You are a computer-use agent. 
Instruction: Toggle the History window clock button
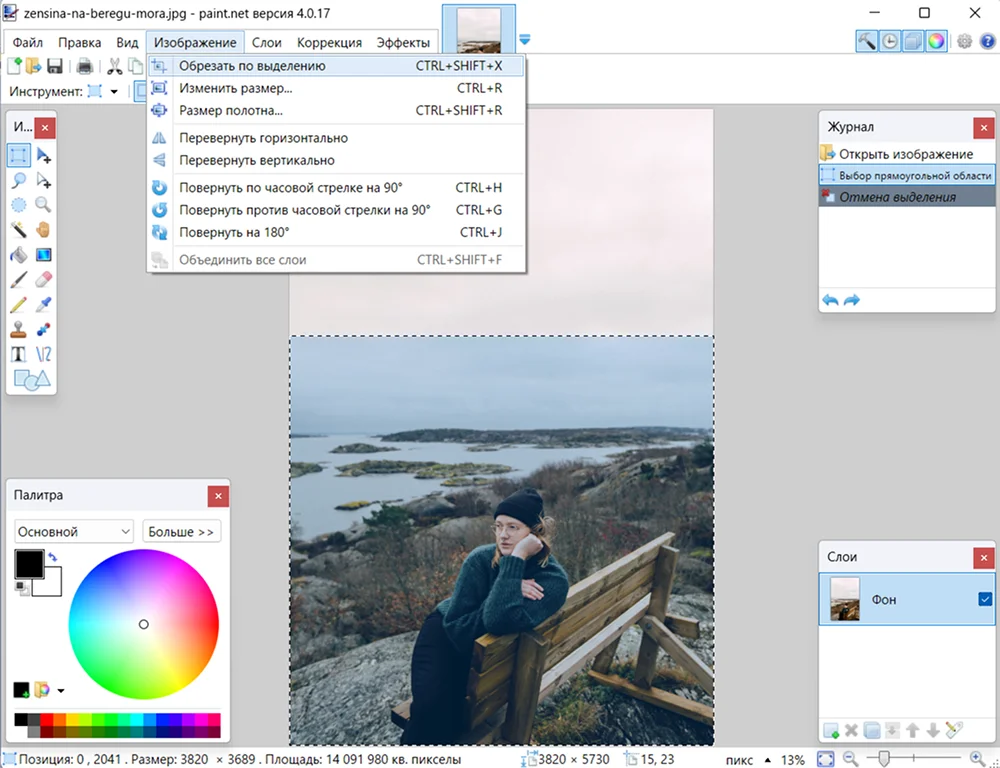tap(889, 41)
